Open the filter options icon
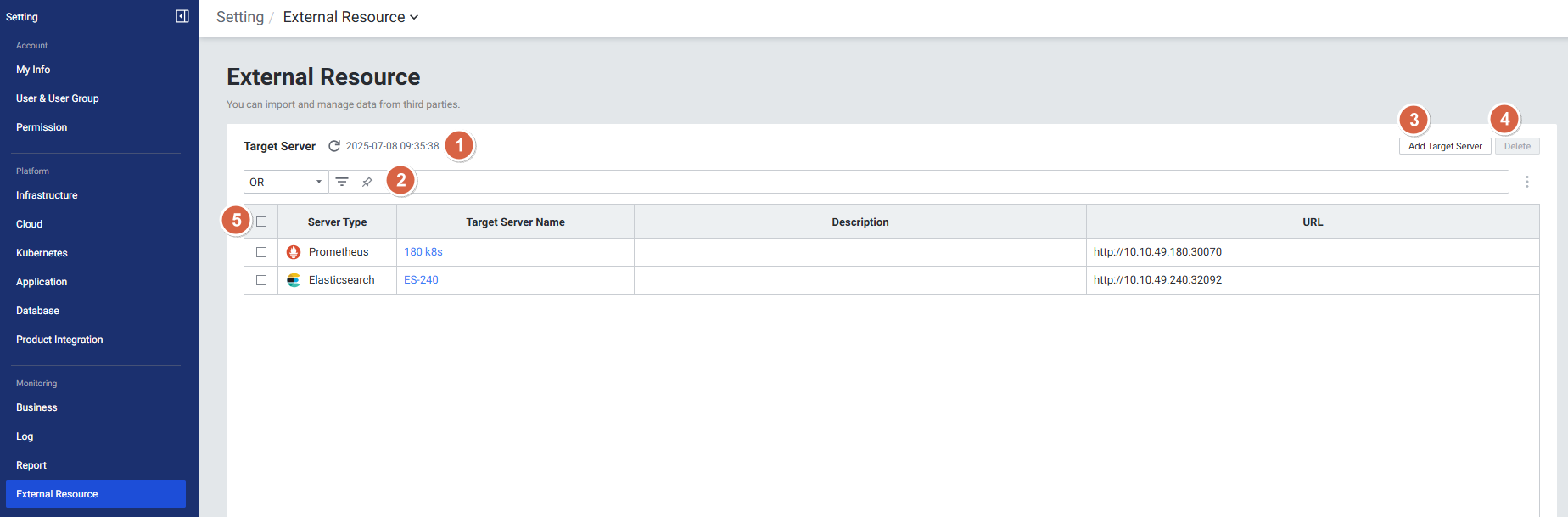 click(342, 182)
